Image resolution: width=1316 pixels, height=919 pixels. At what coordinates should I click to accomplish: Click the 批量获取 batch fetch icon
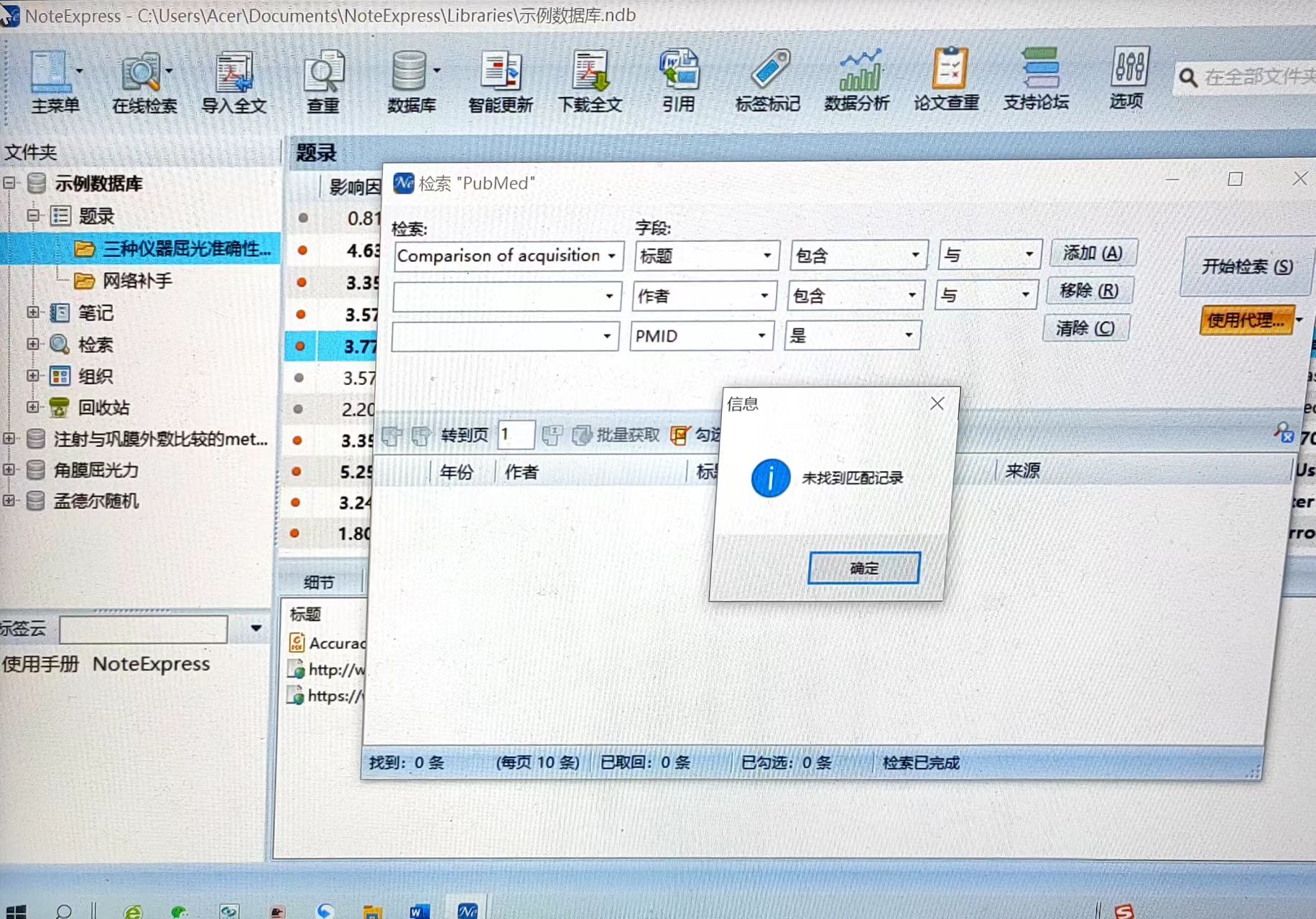coord(582,435)
